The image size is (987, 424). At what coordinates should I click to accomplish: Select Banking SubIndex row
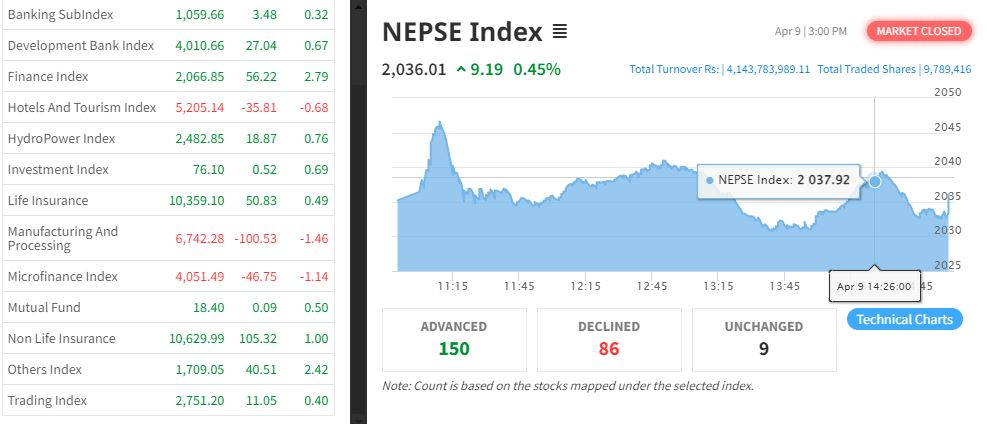click(x=60, y=15)
